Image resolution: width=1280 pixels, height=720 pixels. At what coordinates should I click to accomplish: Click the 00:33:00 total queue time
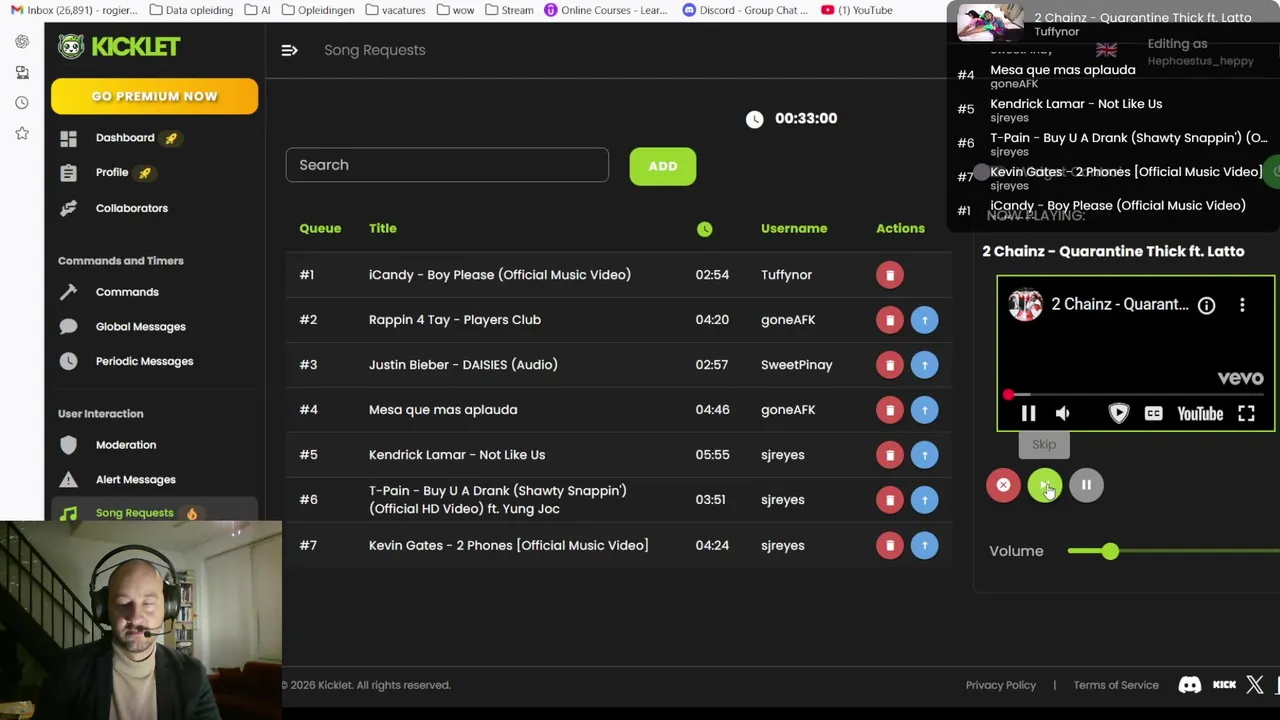coord(805,118)
